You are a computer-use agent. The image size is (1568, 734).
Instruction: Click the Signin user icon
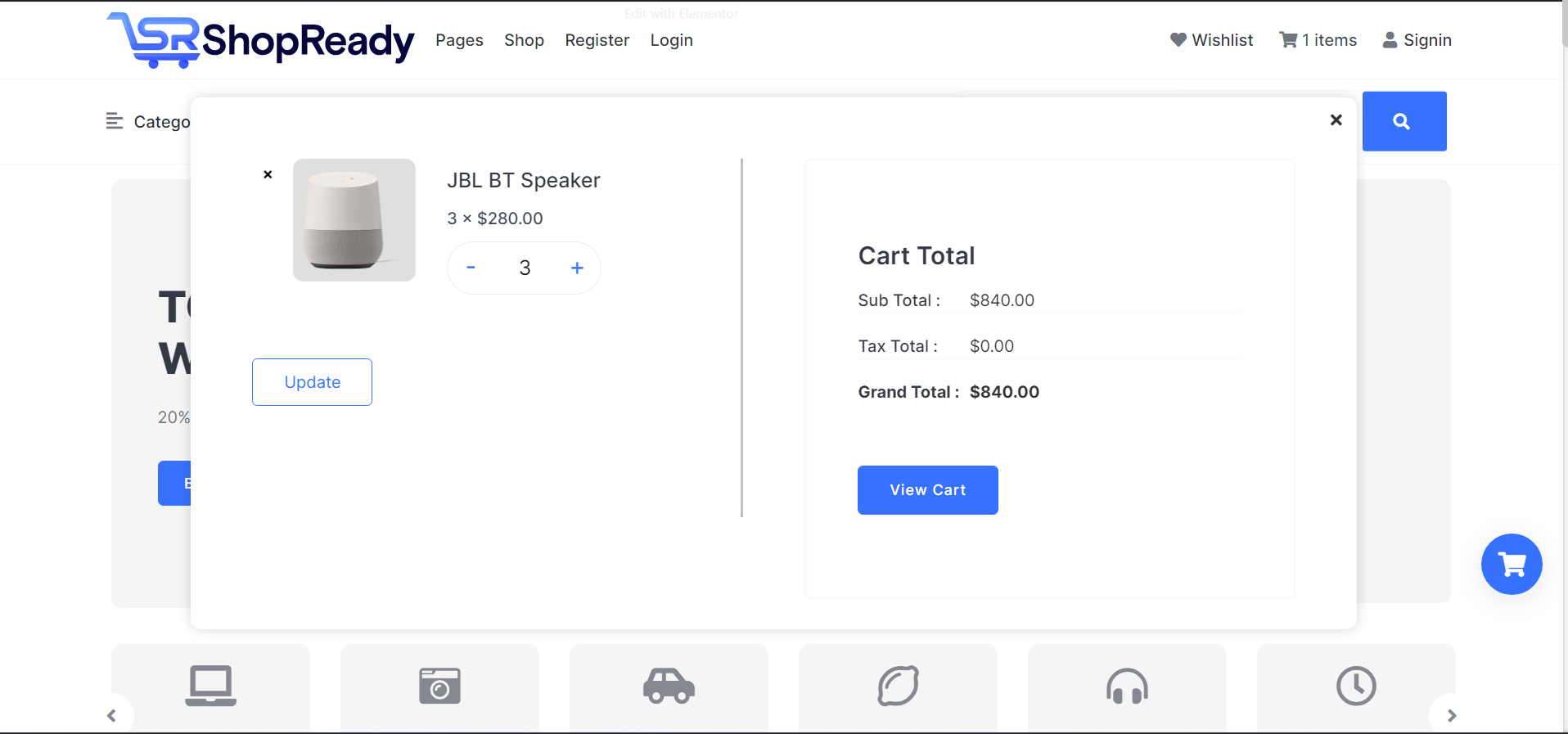pos(1390,40)
